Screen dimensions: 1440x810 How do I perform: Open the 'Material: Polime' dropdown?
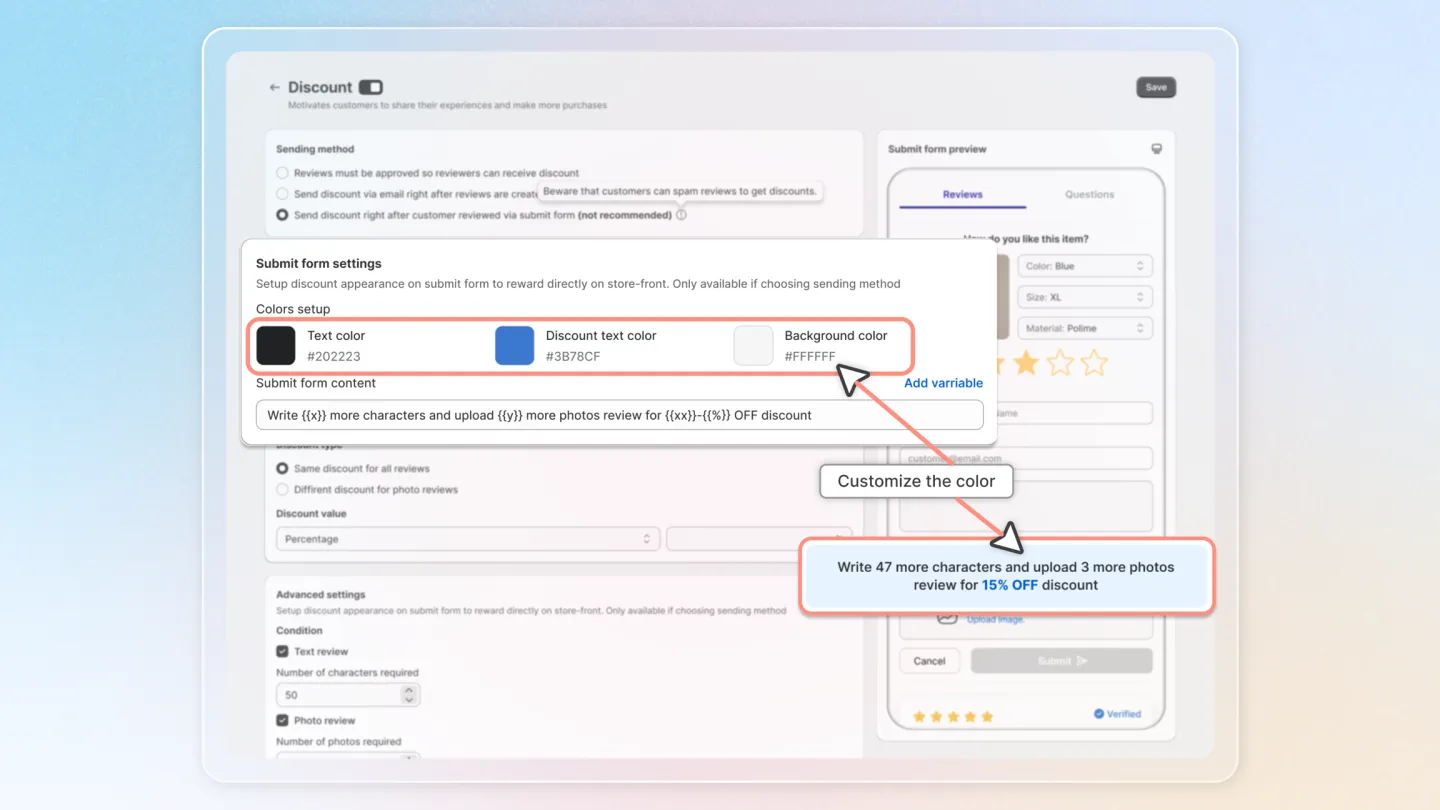click(1085, 328)
